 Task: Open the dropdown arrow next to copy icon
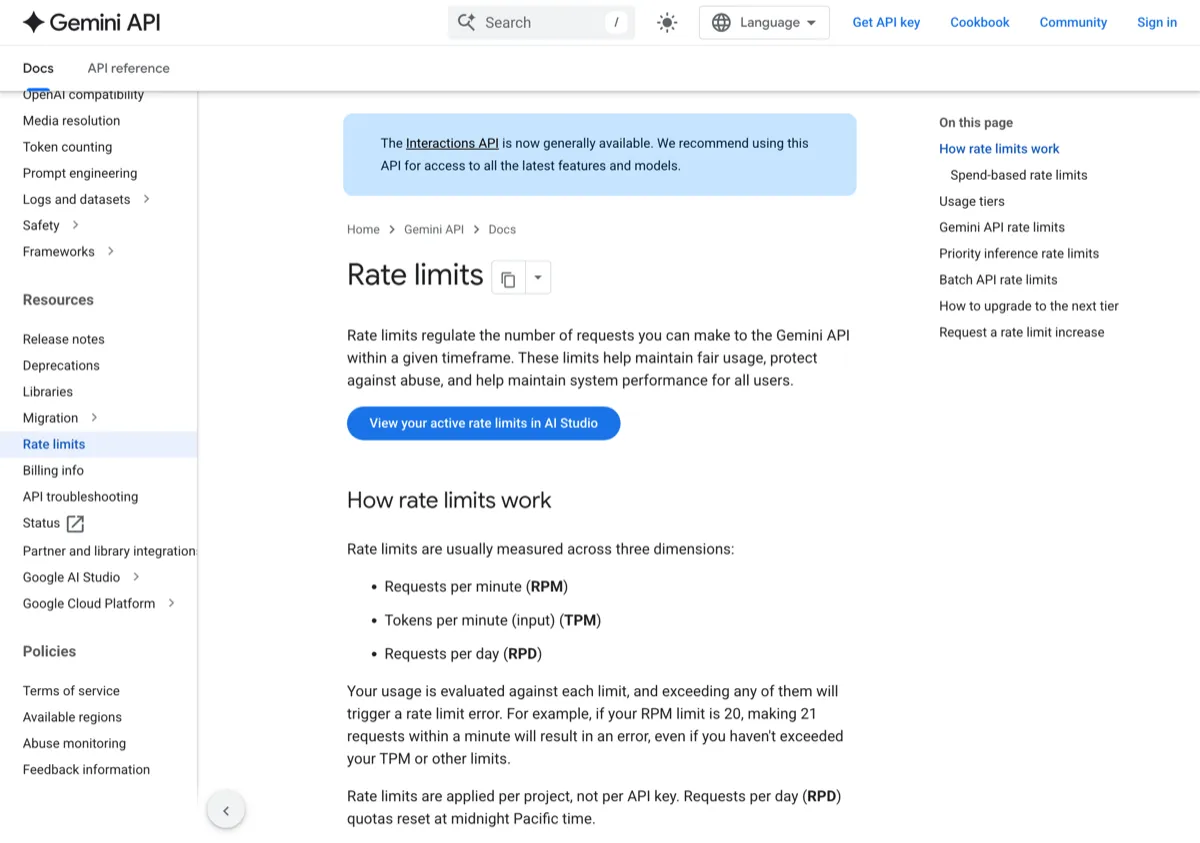pos(538,278)
